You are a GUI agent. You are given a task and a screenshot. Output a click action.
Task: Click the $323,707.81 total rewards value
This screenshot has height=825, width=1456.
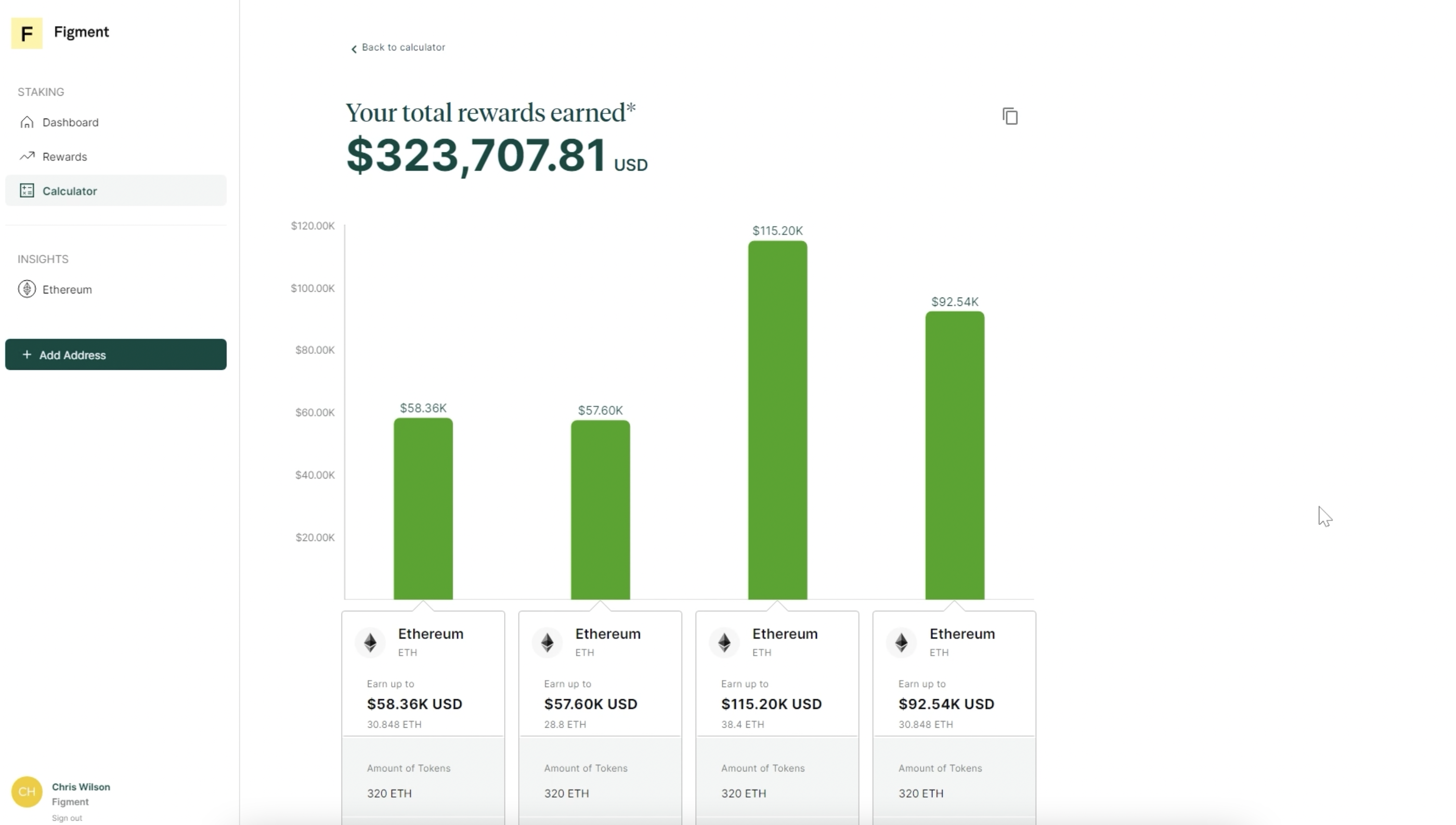[x=476, y=155]
